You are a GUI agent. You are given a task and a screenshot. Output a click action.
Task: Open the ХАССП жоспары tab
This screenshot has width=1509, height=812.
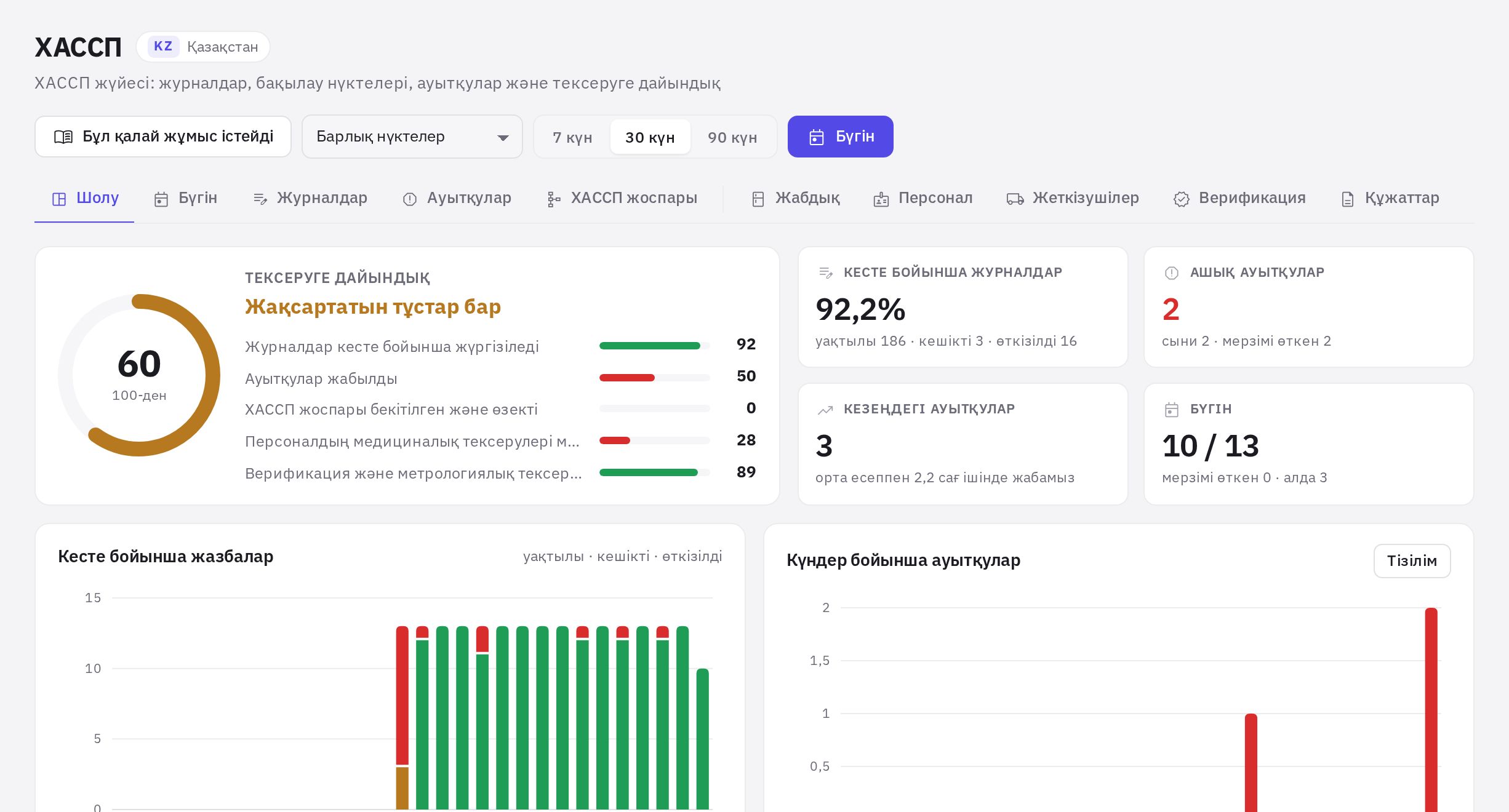[x=622, y=198]
